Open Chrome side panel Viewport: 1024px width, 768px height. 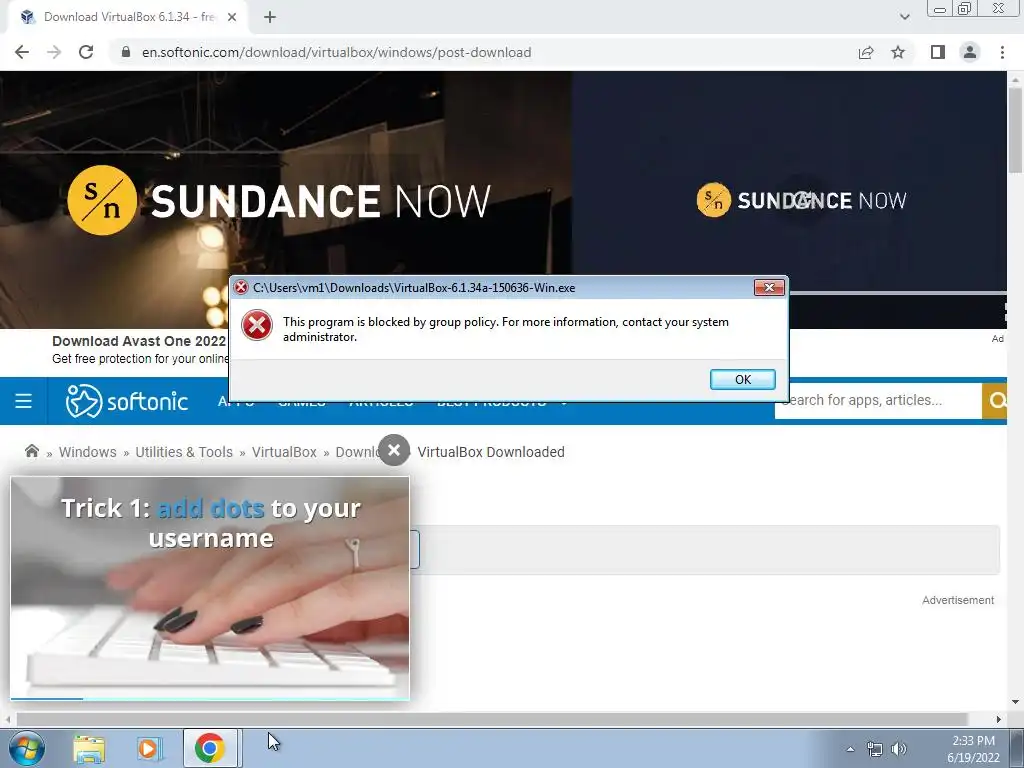[938, 52]
